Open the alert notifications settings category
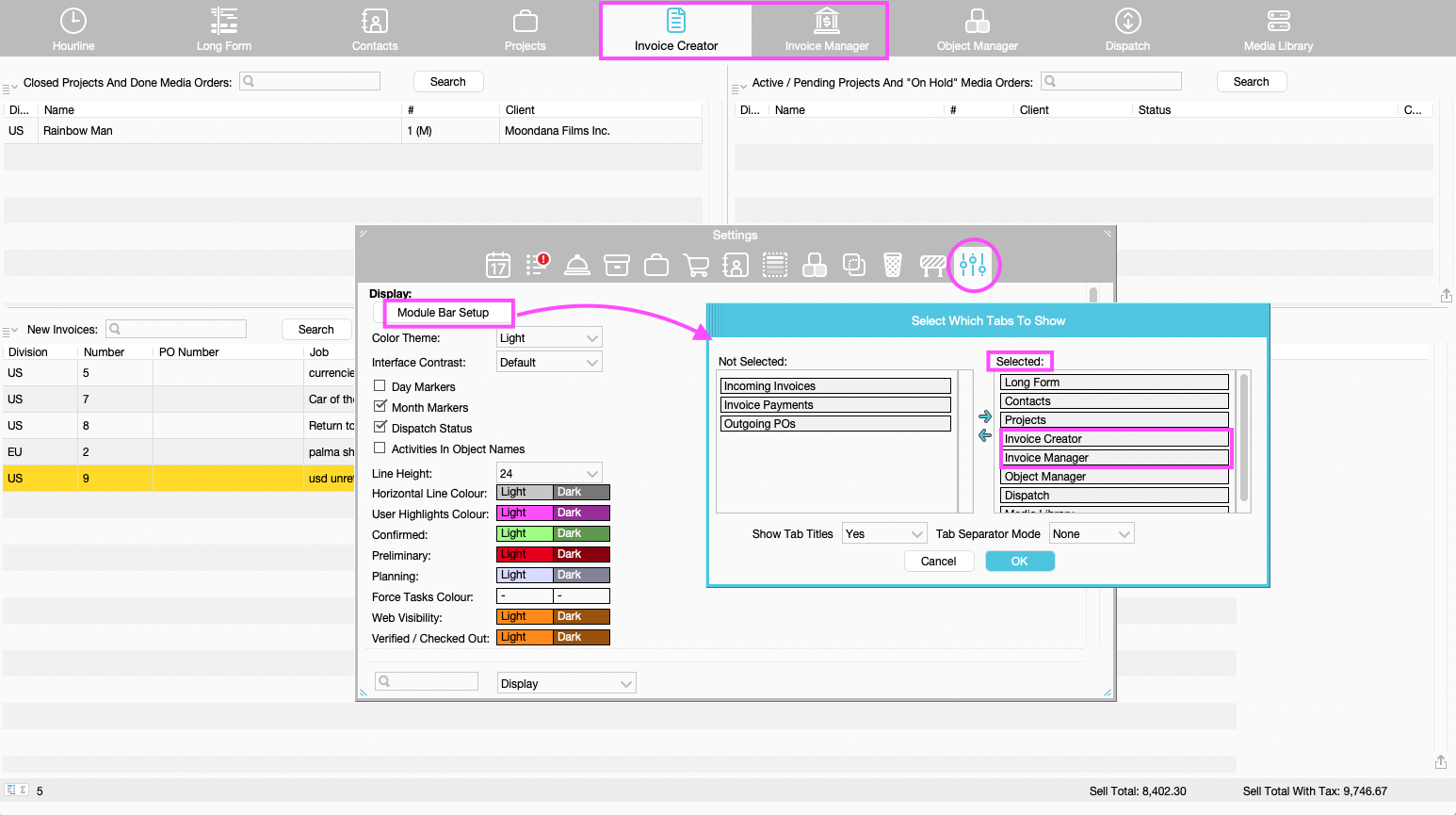1456x815 pixels. [538, 265]
